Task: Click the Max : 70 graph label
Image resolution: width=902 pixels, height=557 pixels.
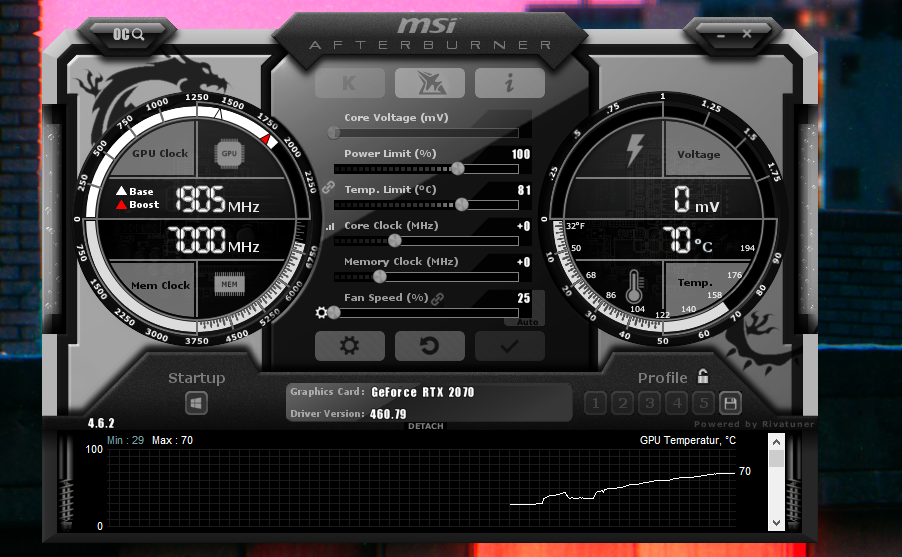Action: coord(173,440)
